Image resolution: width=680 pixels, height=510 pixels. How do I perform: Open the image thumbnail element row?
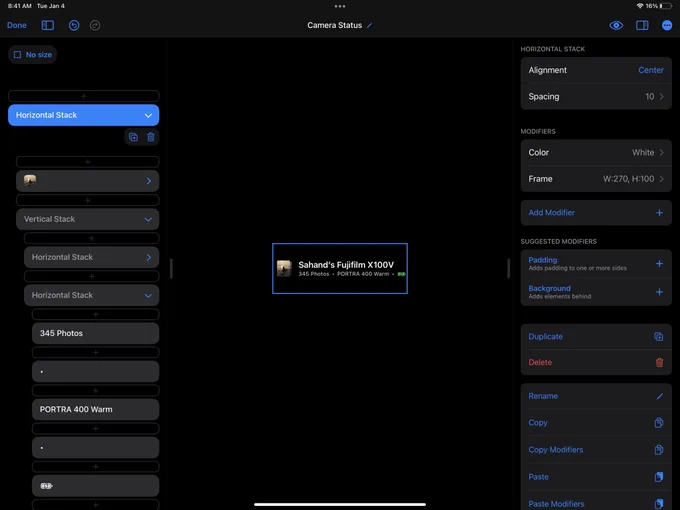(x=87, y=181)
